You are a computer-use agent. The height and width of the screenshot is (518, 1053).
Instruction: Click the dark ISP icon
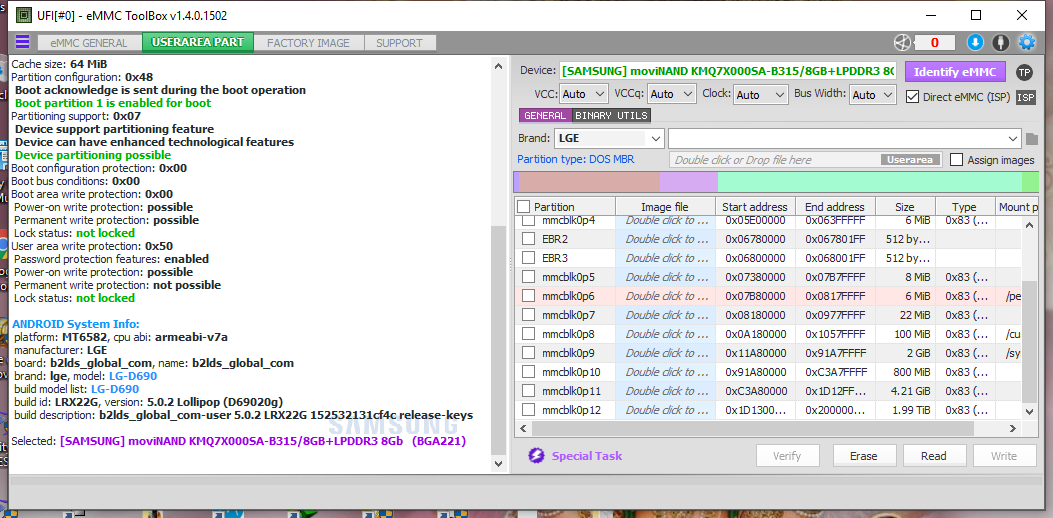click(1025, 97)
